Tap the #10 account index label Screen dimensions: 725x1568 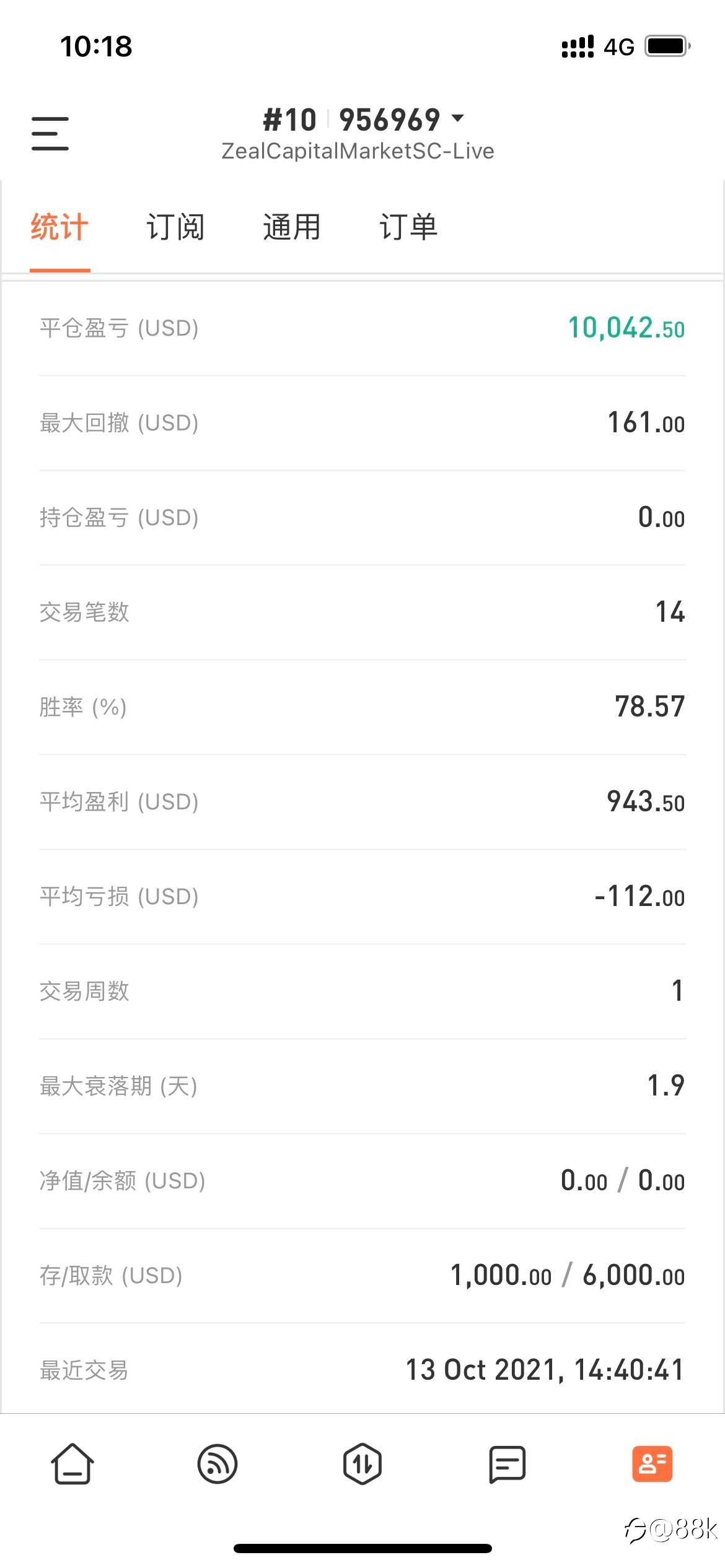[289, 120]
